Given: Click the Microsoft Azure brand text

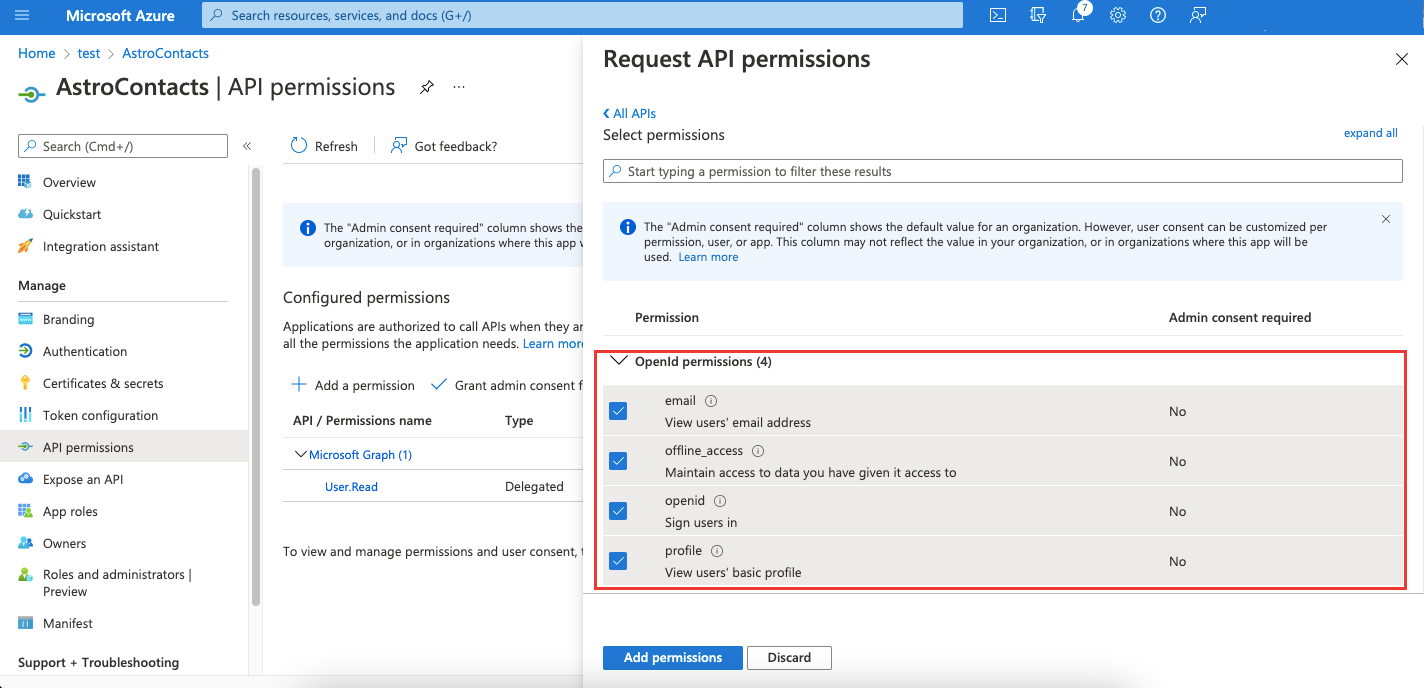Looking at the screenshot, I should (120, 15).
